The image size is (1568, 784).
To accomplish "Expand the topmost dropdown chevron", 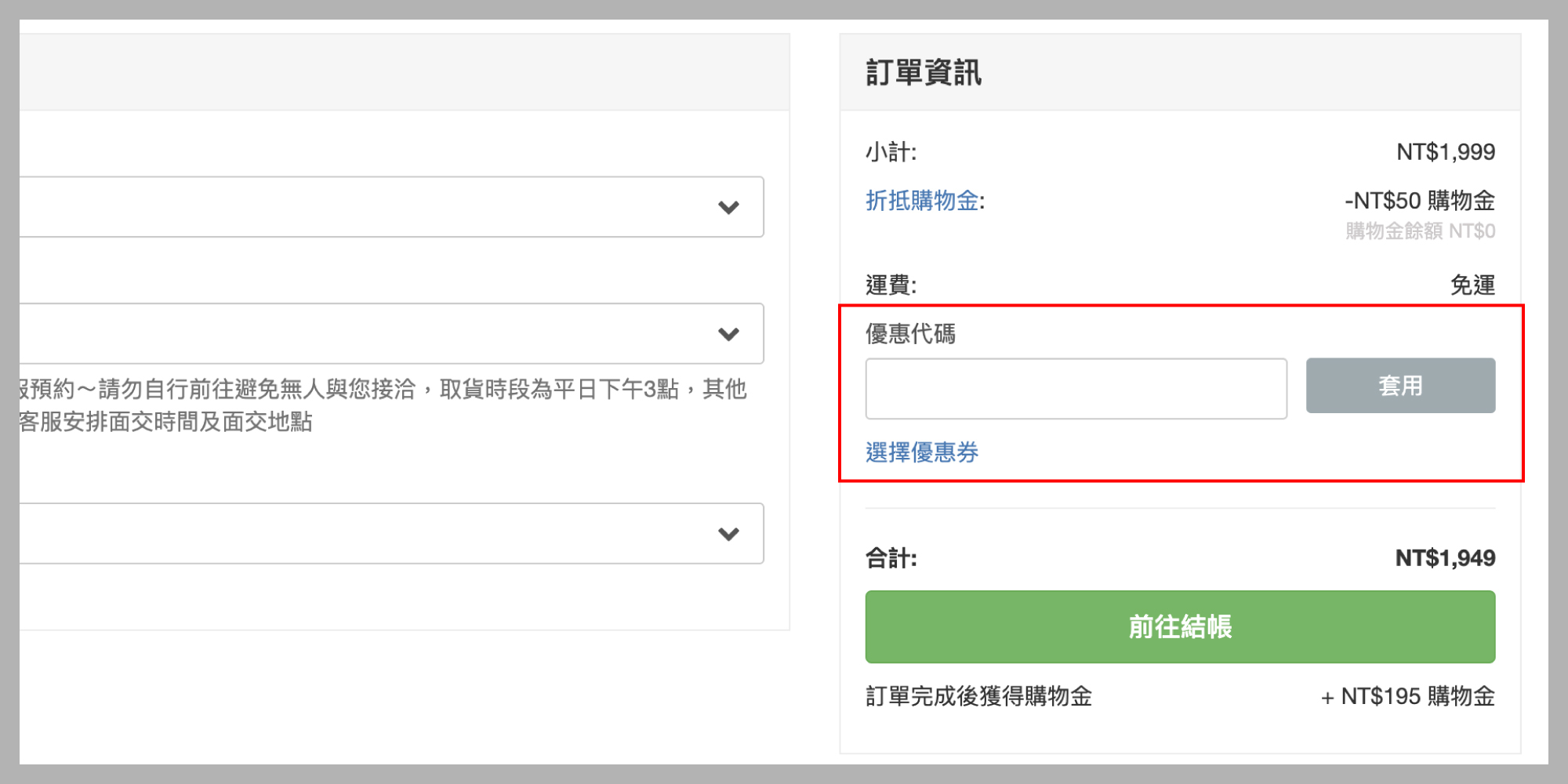I will click(x=728, y=208).
